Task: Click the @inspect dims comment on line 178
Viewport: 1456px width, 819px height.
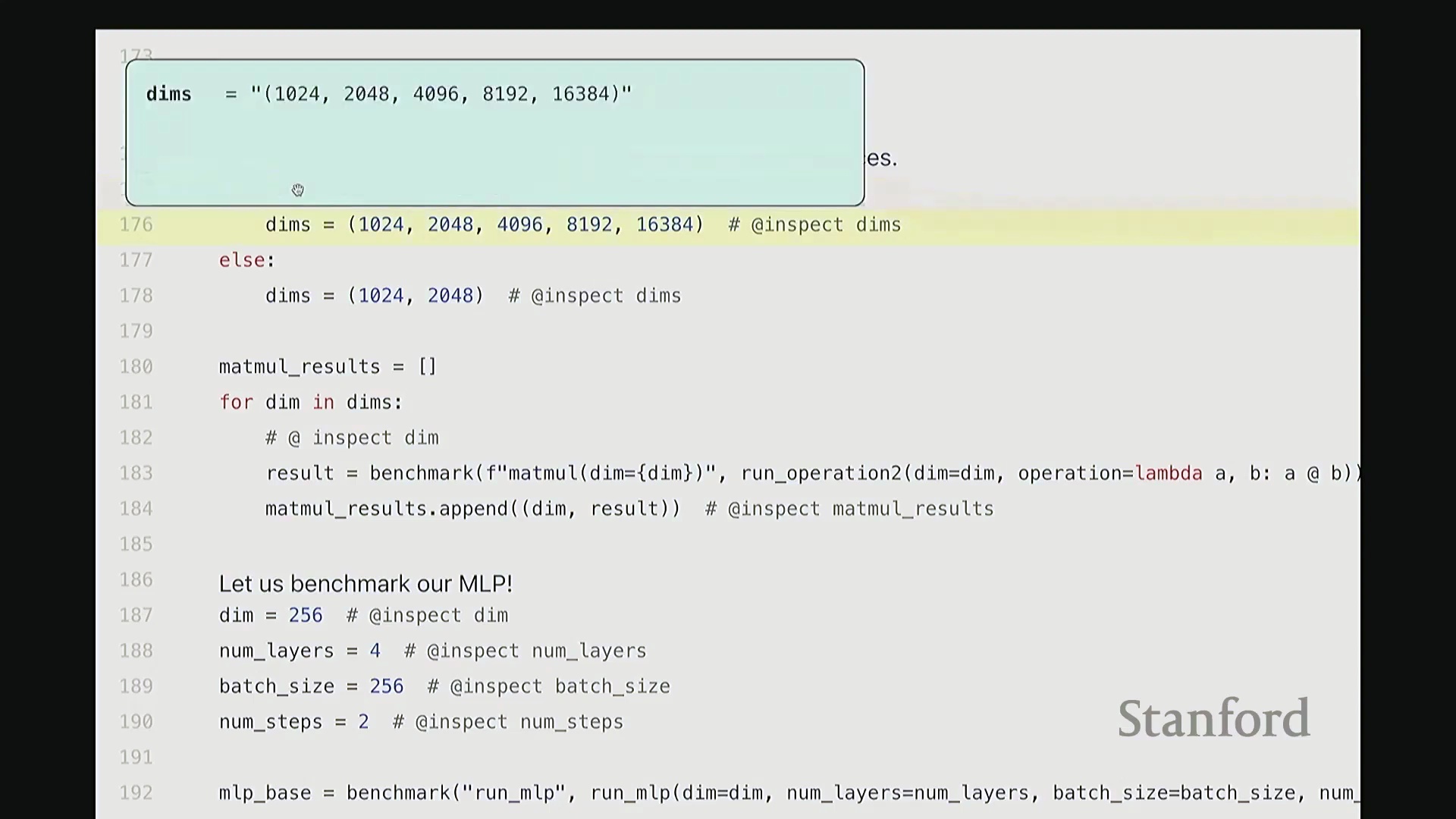Action: pyautogui.click(x=595, y=296)
